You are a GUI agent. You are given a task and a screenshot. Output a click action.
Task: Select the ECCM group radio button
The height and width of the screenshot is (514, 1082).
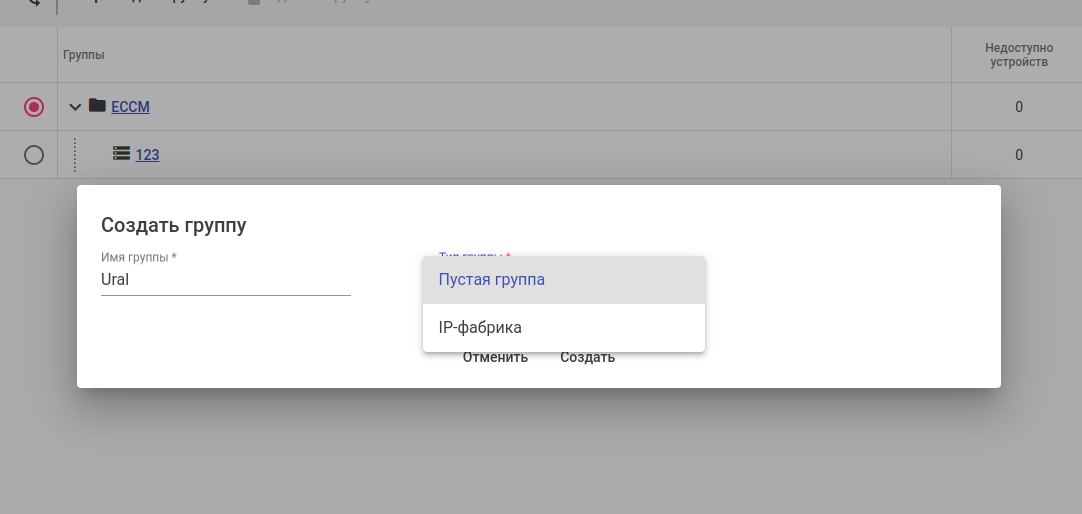pos(34,107)
